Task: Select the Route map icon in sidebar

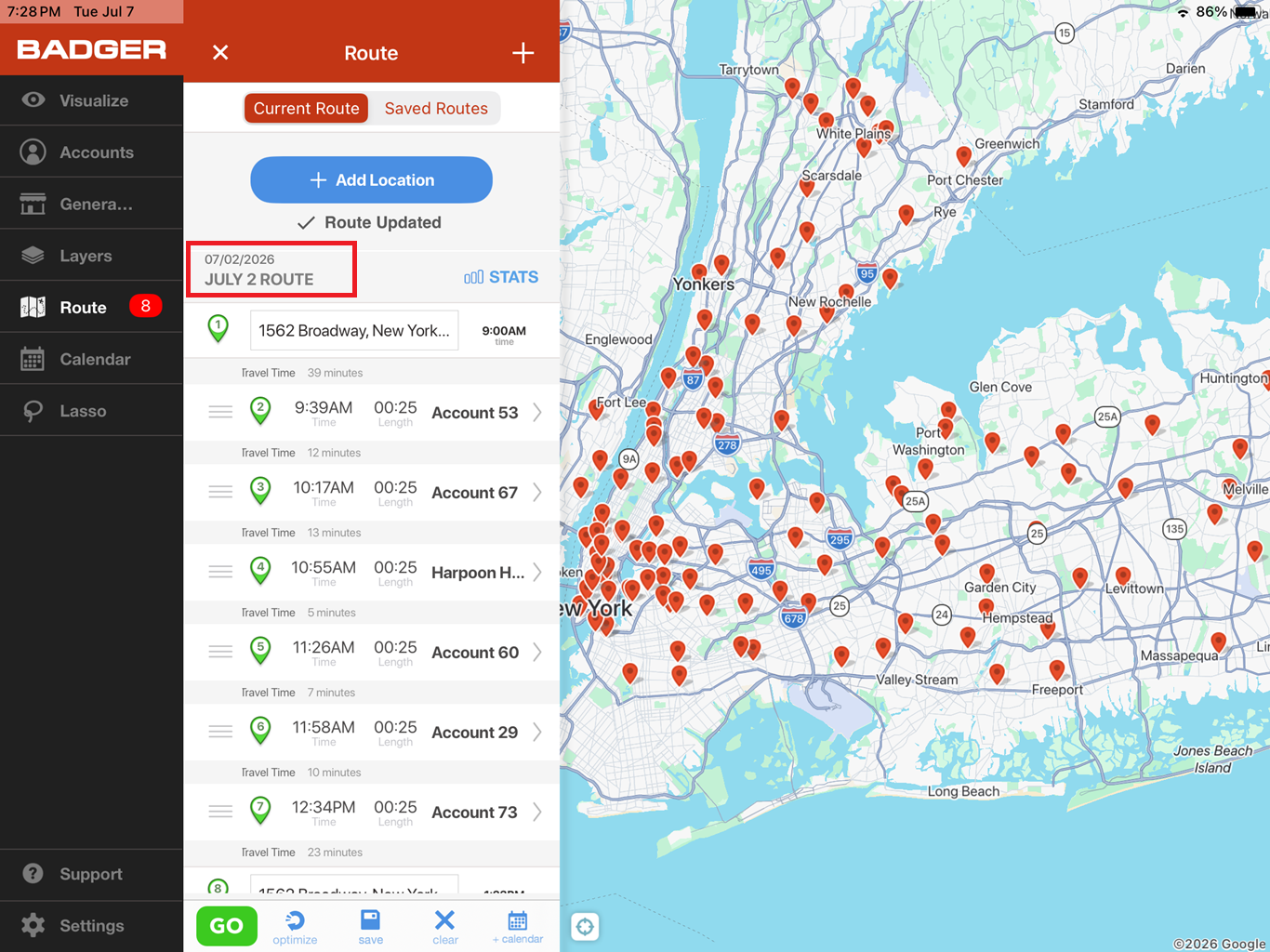Action: click(33, 307)
